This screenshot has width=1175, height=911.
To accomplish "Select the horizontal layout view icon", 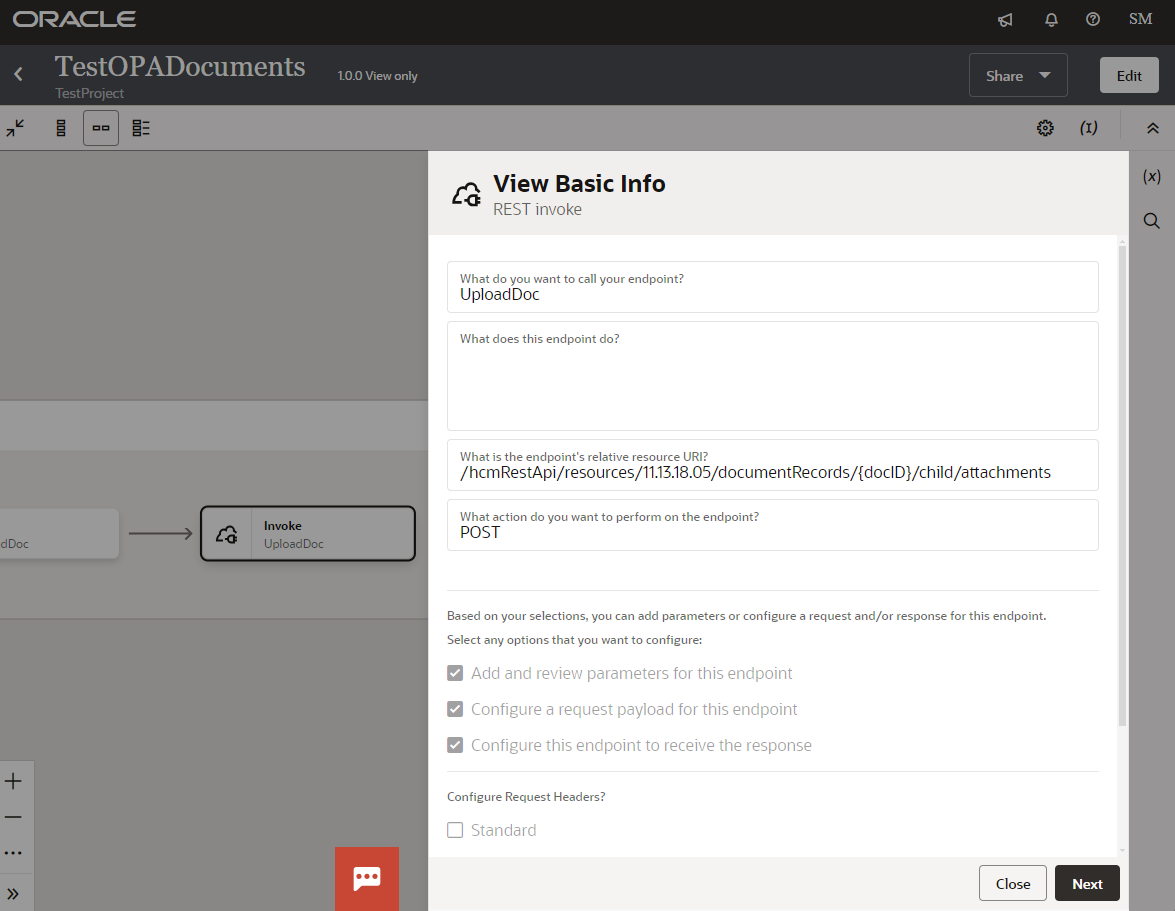I will [x=100, y=127].
